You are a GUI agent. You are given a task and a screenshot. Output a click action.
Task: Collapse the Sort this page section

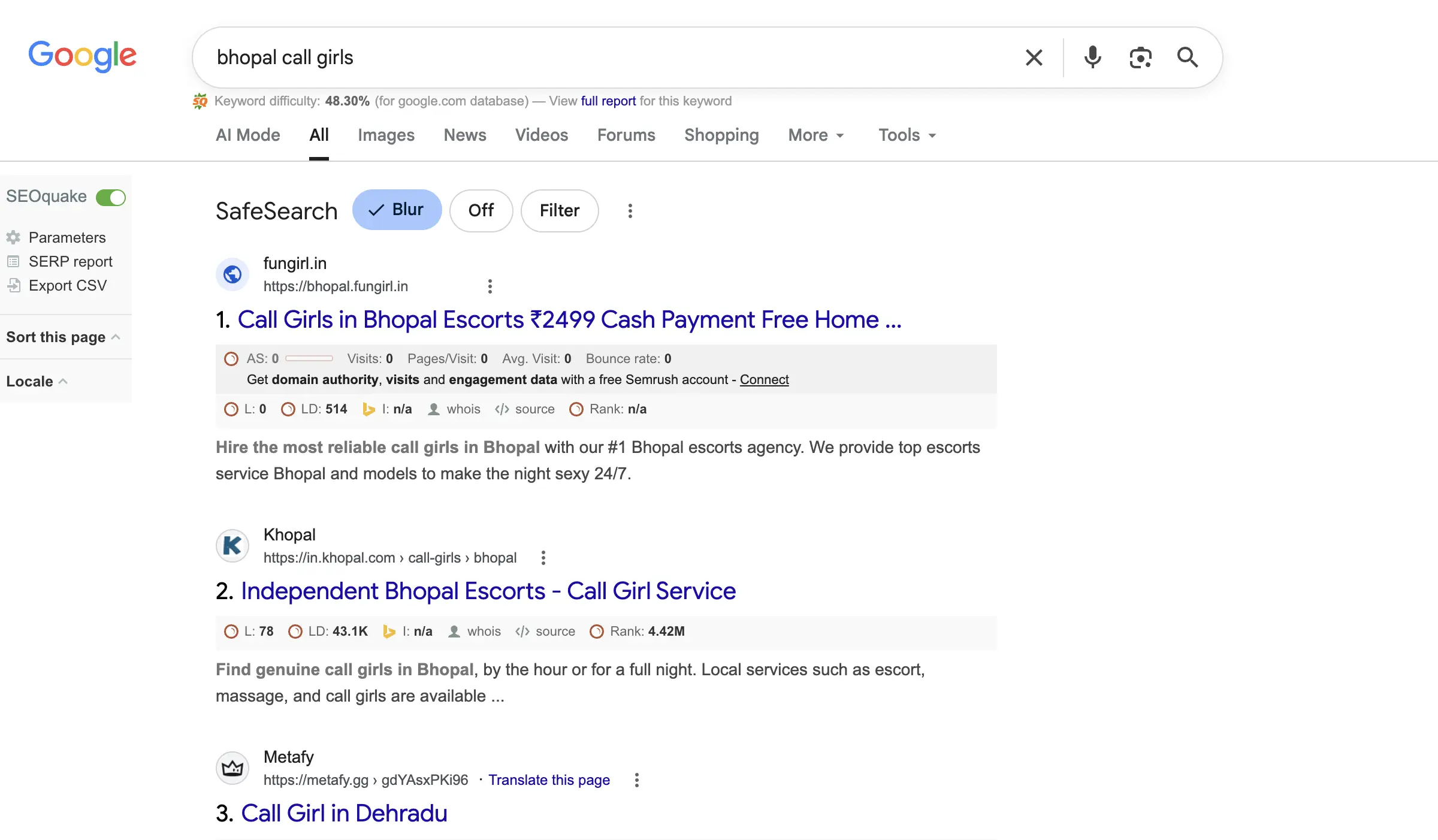point(64,337)
